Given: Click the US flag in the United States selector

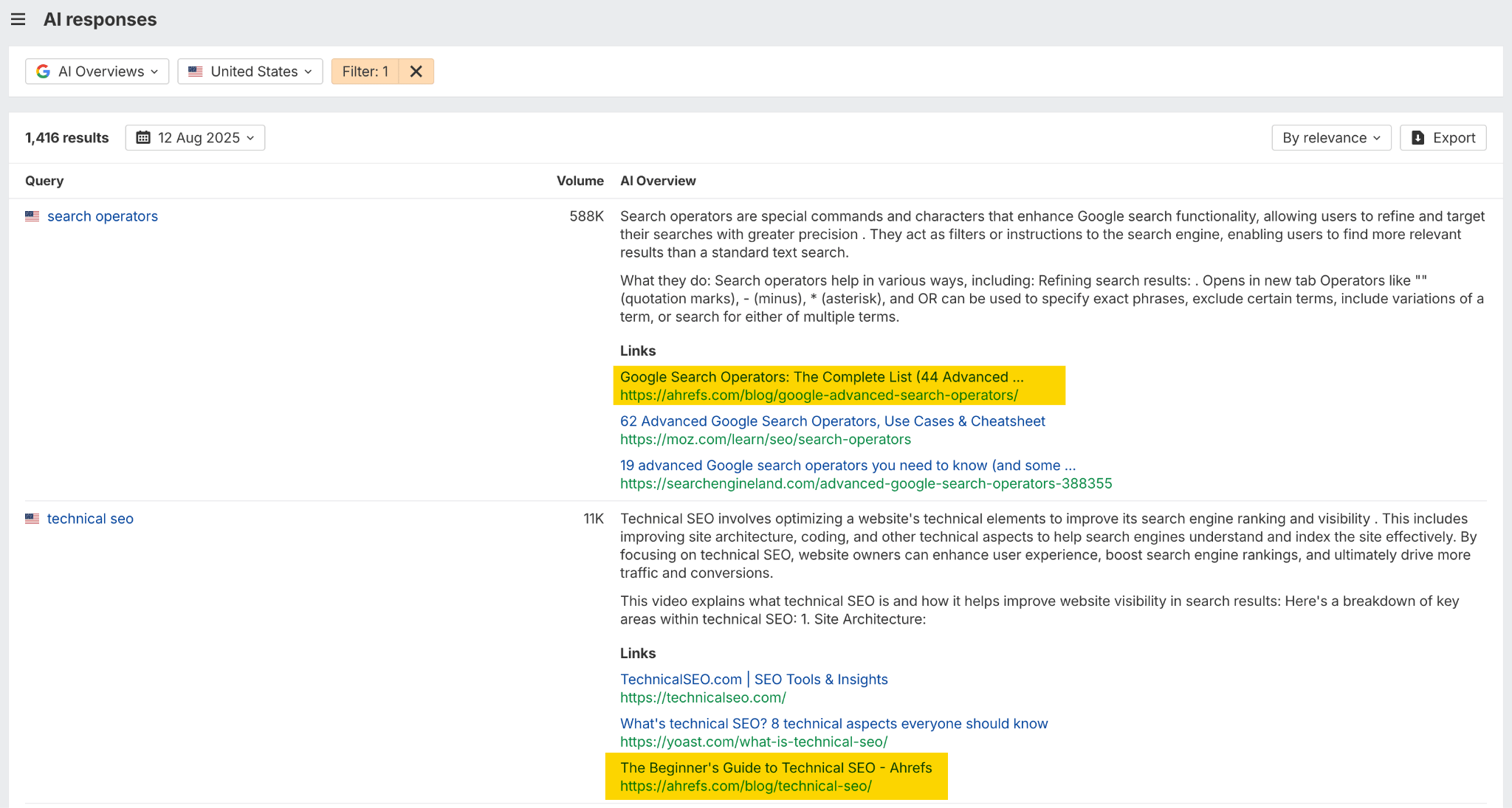Looking at the screenshot, I should pyautogui.click(x=195, y=71).
